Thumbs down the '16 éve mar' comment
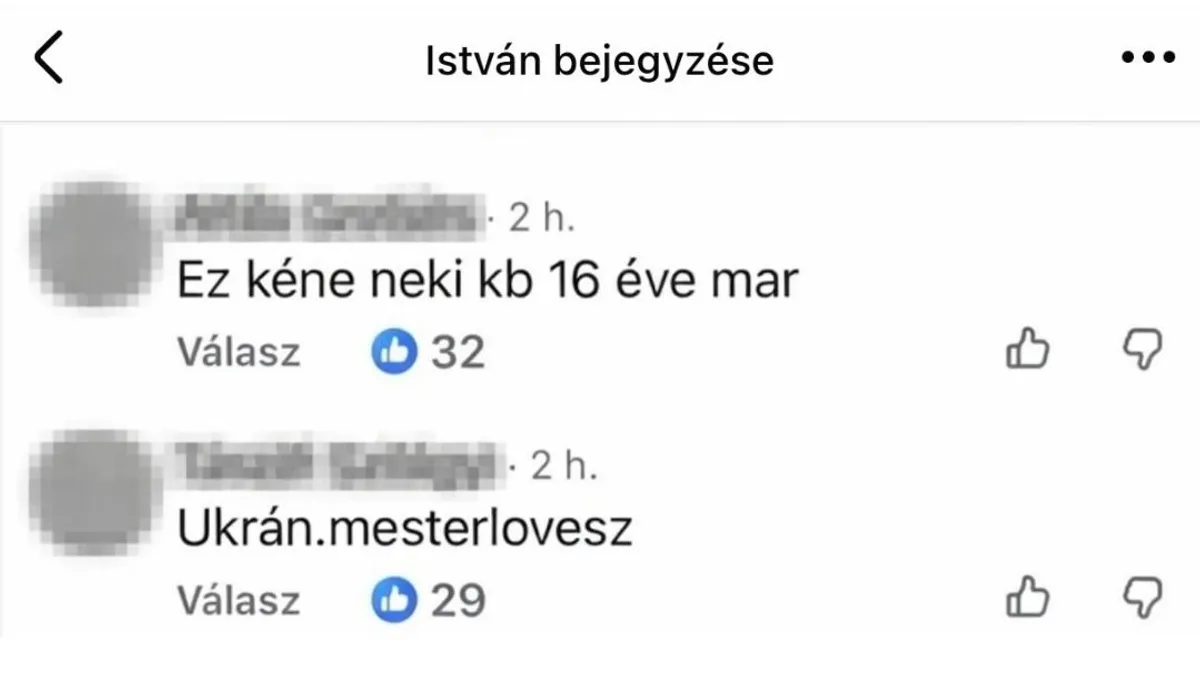This screenshot has width=1200, height=675. pos(1141,351)
